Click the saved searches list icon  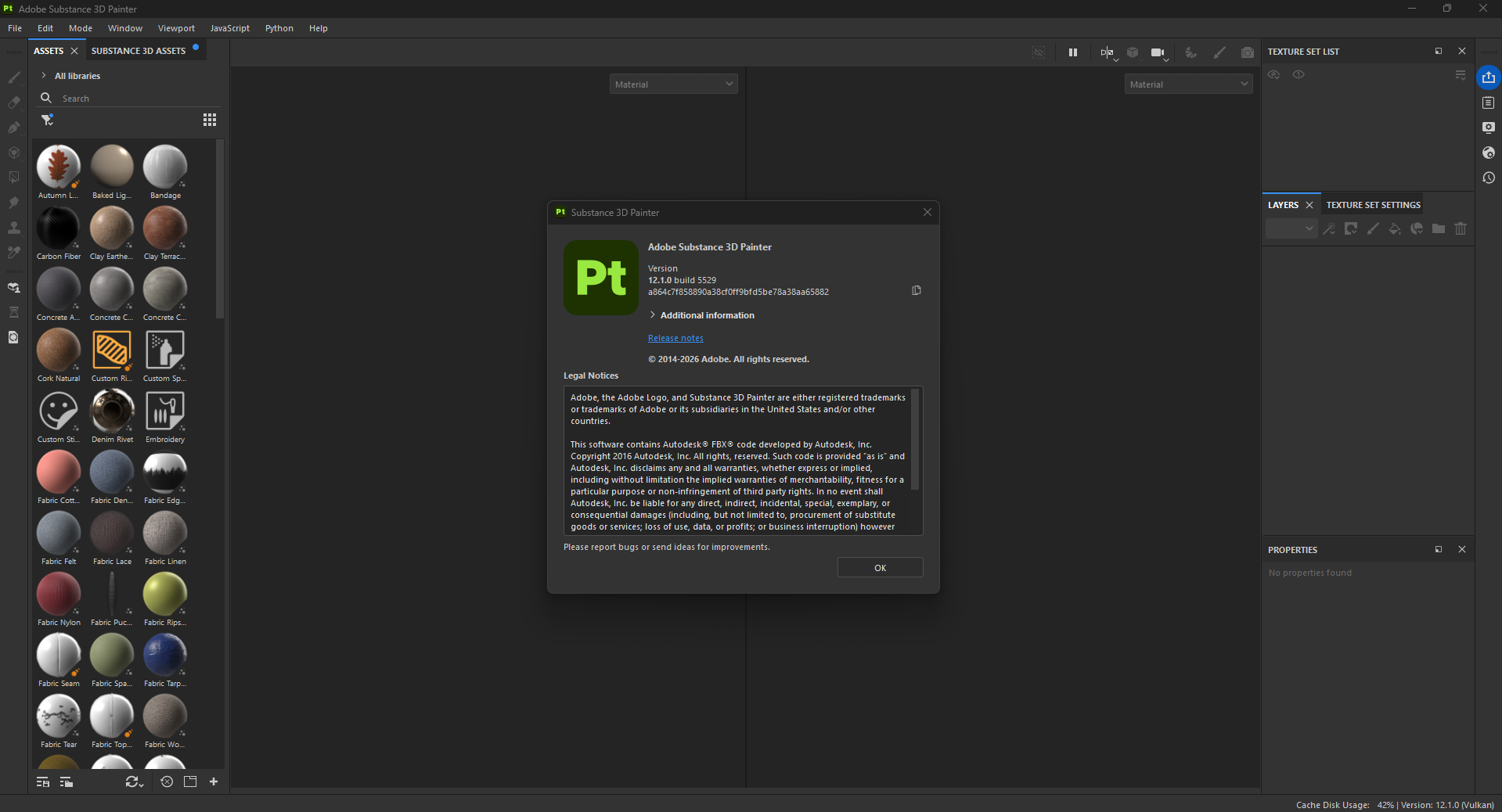(43, 781)
